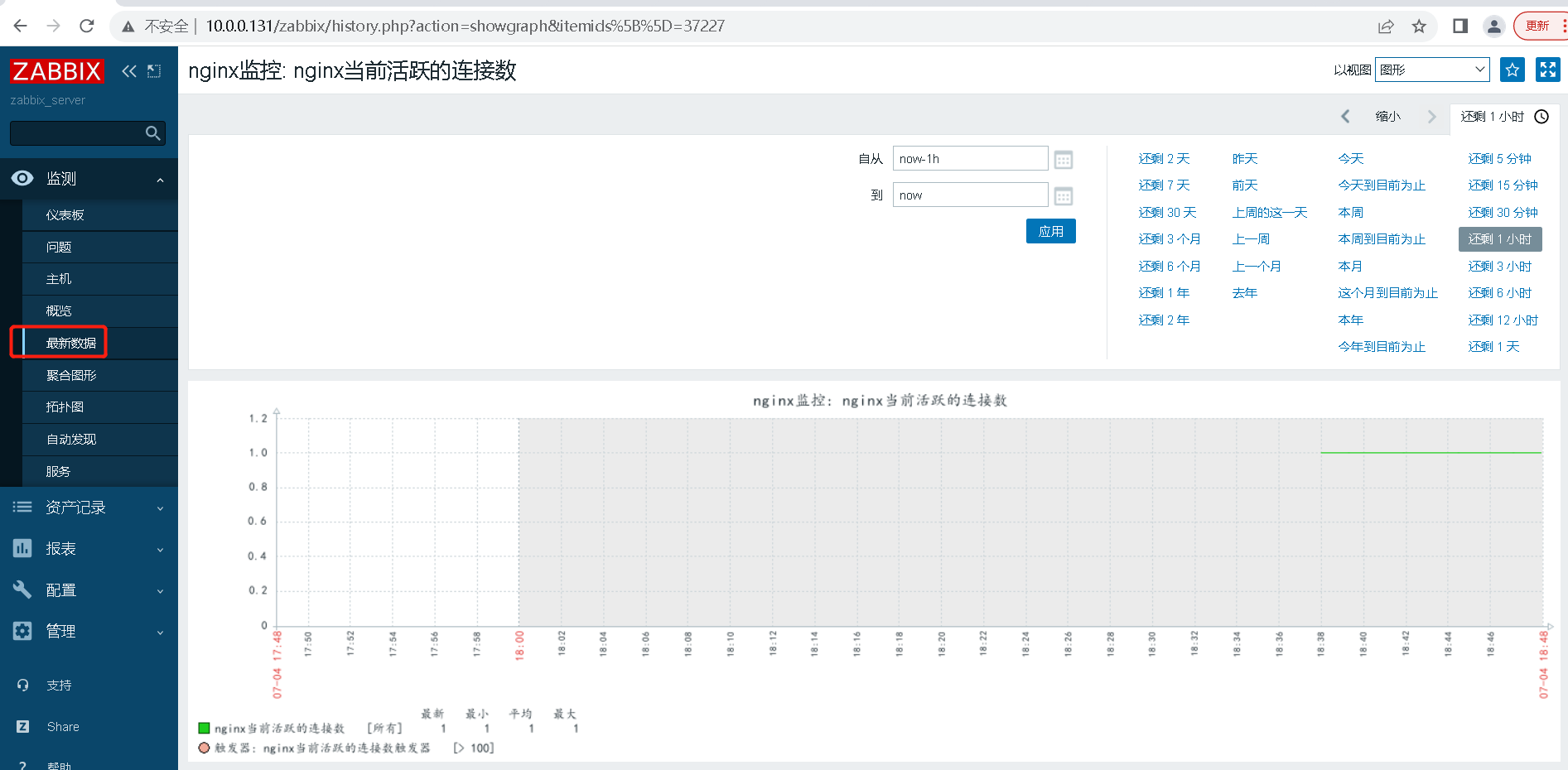This screenshot has width=1568, height=770.
Task: Select 今天到目前为止 time range
Action: 1382,185
